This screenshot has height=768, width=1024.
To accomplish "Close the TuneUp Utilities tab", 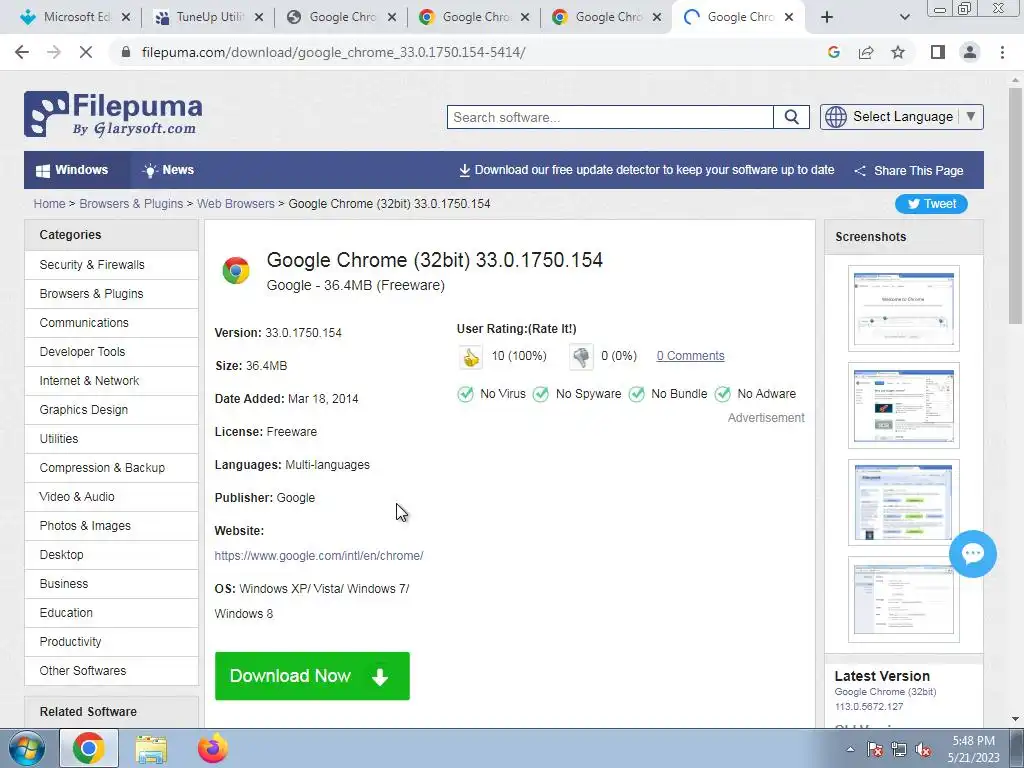I will [x=259, y=17].
